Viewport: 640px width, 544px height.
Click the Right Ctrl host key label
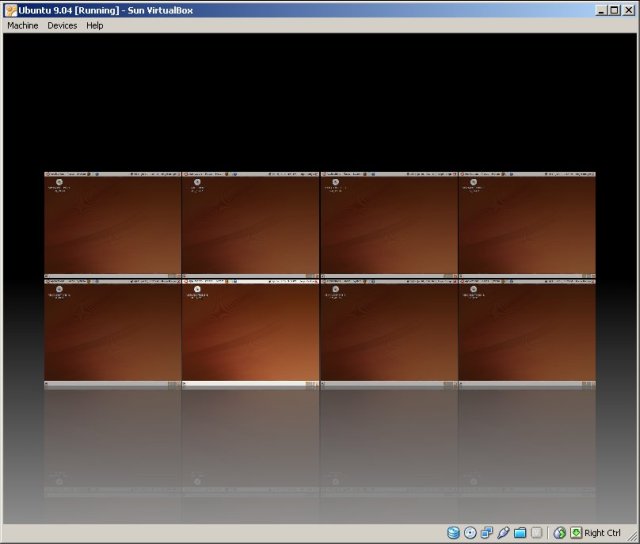(x=602, y=533)
